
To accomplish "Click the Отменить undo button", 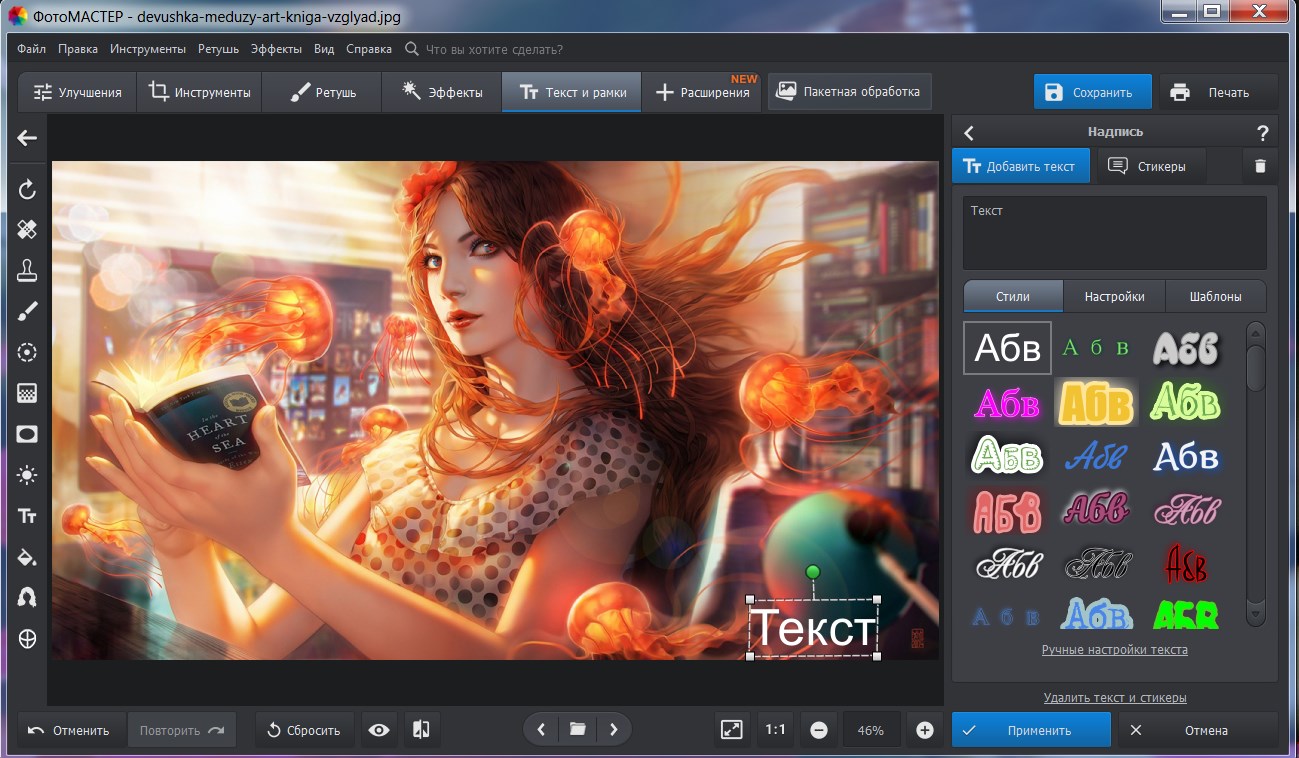I will click(x=72, y=730).
